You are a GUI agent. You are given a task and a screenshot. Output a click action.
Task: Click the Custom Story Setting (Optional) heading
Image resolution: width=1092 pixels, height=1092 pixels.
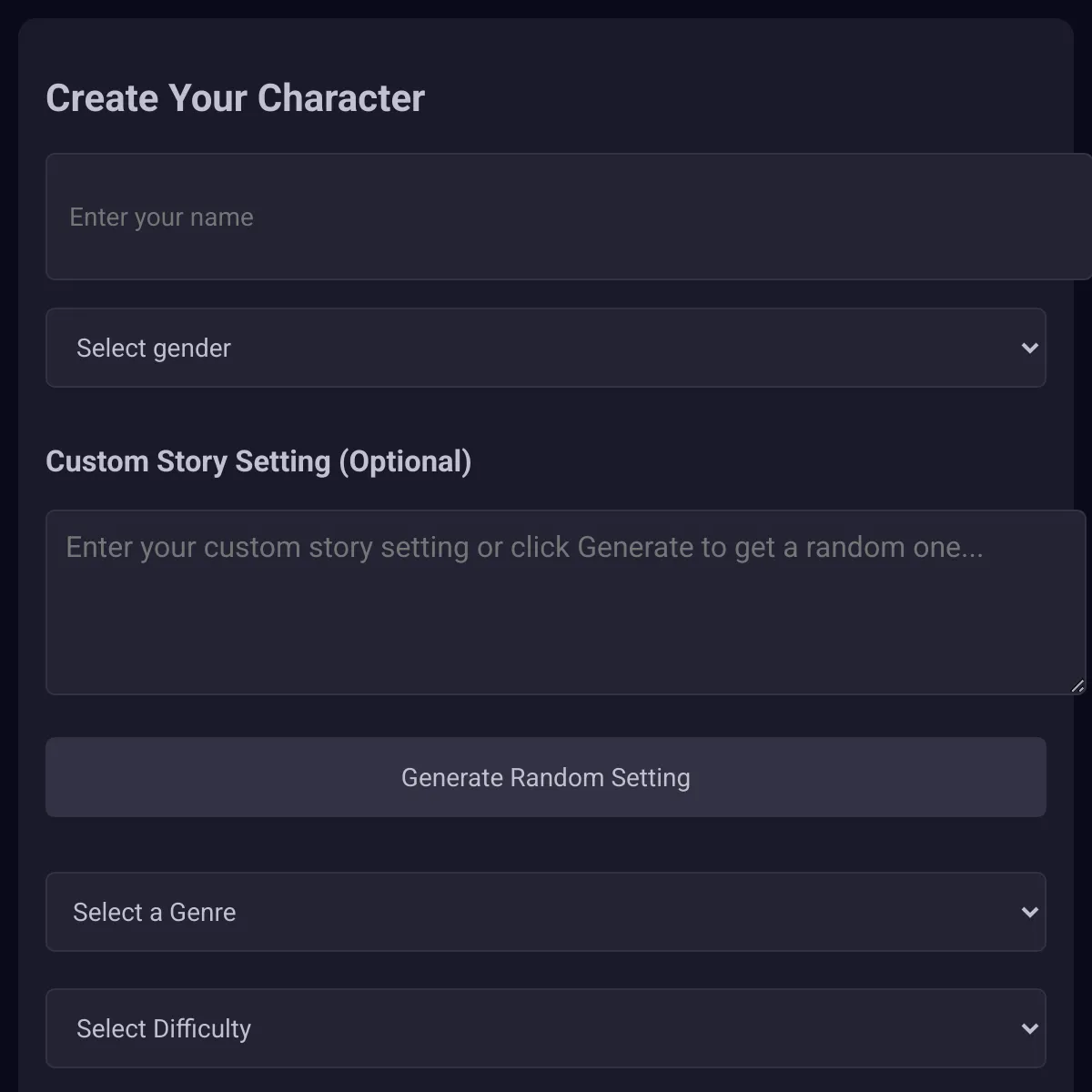pyautogui.click(x=259, y=461)
